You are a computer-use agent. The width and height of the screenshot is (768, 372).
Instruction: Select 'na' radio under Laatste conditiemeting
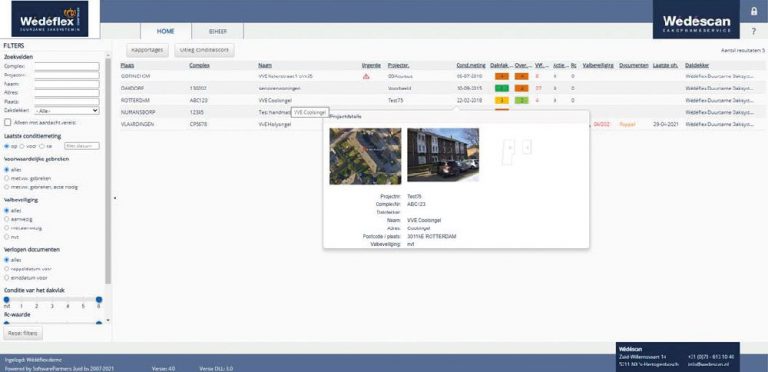point(42,146)
